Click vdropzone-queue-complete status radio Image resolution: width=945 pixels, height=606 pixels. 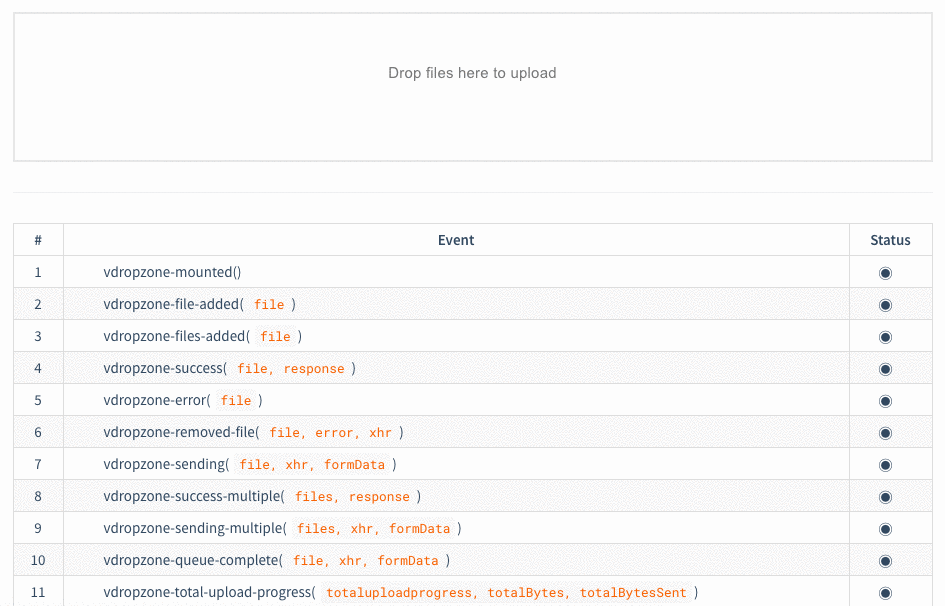885,561
